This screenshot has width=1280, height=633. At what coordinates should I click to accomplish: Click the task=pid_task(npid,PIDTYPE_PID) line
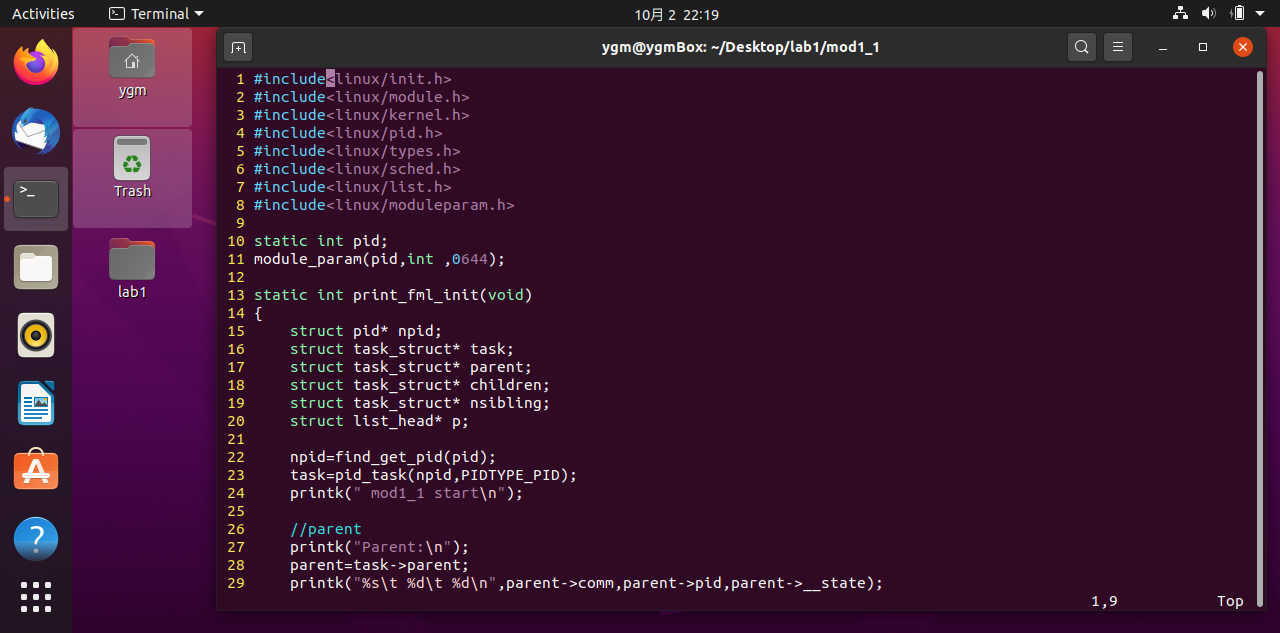[433, 475]
